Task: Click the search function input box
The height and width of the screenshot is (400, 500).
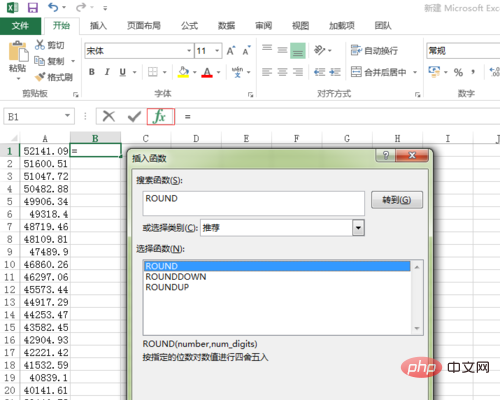Action: coord(254,203)
